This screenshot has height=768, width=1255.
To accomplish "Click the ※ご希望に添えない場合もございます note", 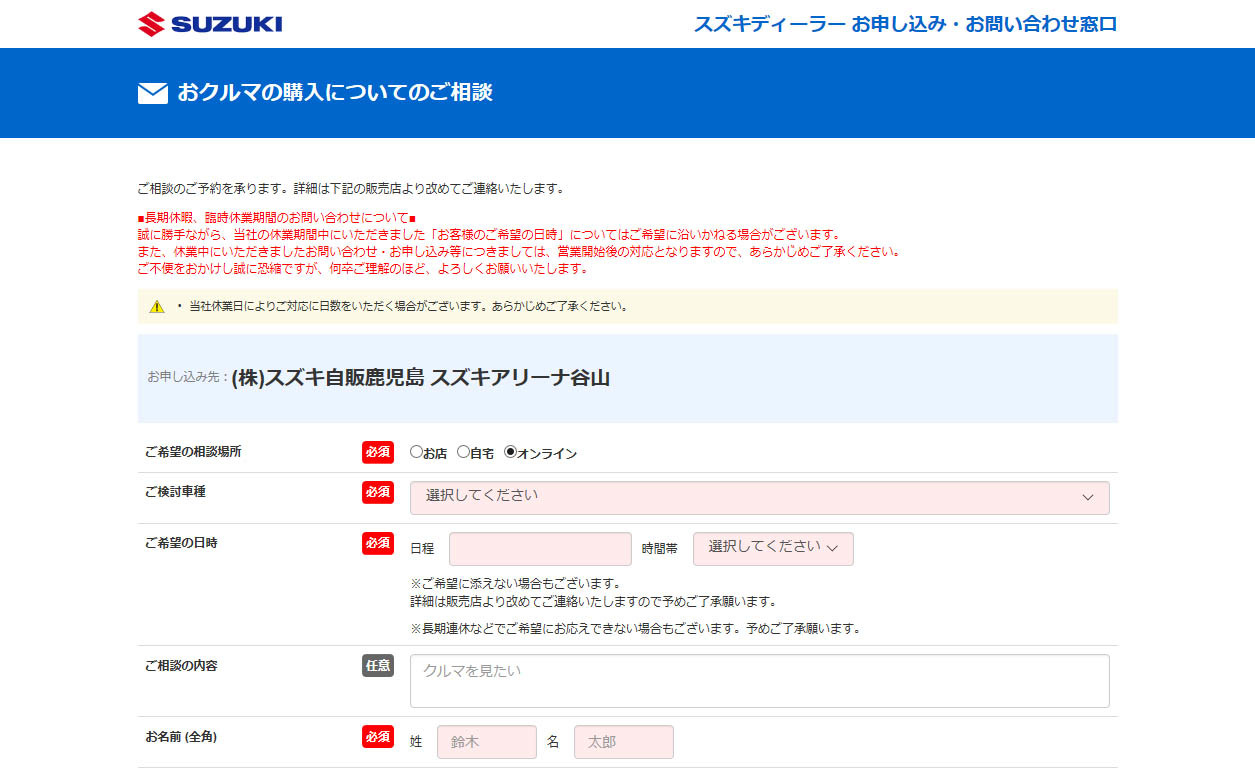I will pos(515,584).
